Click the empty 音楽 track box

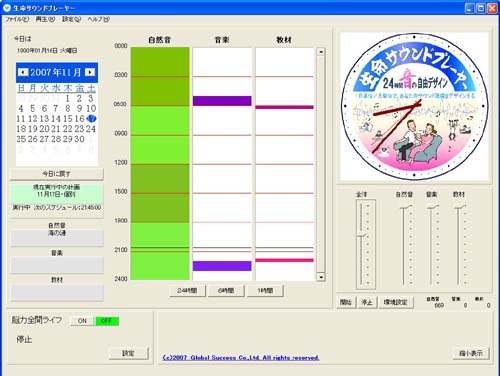[x=57, y=265]
